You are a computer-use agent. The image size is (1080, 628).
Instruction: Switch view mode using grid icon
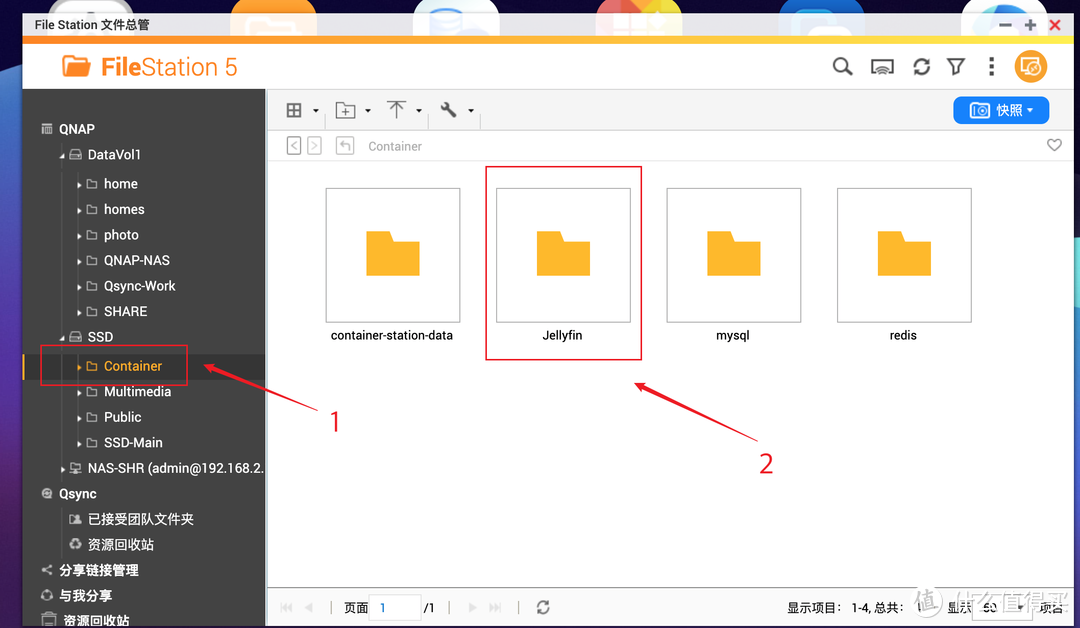click(x=294, y=110)
